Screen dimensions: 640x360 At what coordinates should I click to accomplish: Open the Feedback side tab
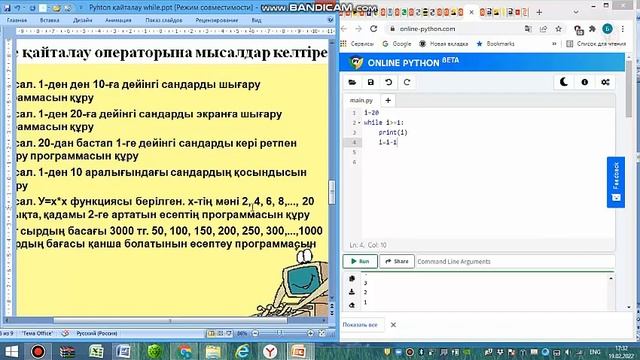click(616, 182)
